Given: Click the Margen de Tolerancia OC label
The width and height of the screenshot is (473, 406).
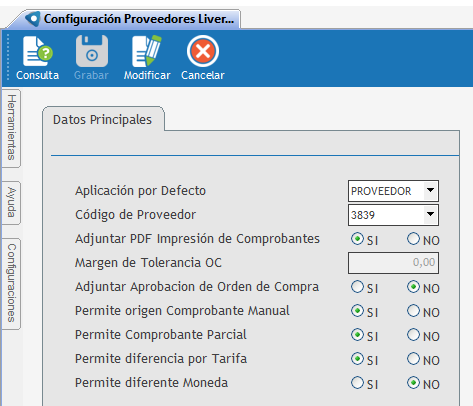Looking at the screenshot, I should click(148, 263).
